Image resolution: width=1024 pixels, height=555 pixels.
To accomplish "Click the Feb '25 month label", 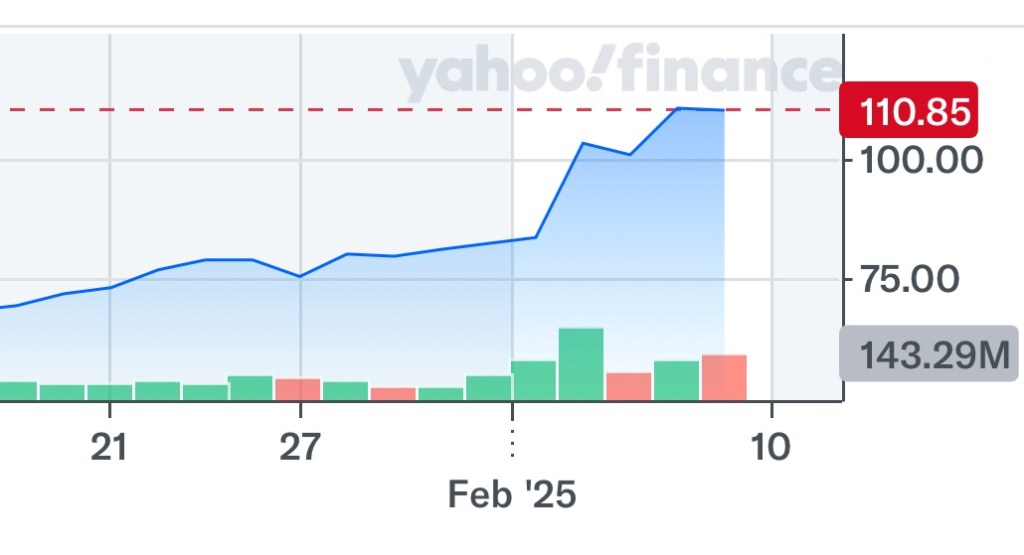I will [512, 494].
